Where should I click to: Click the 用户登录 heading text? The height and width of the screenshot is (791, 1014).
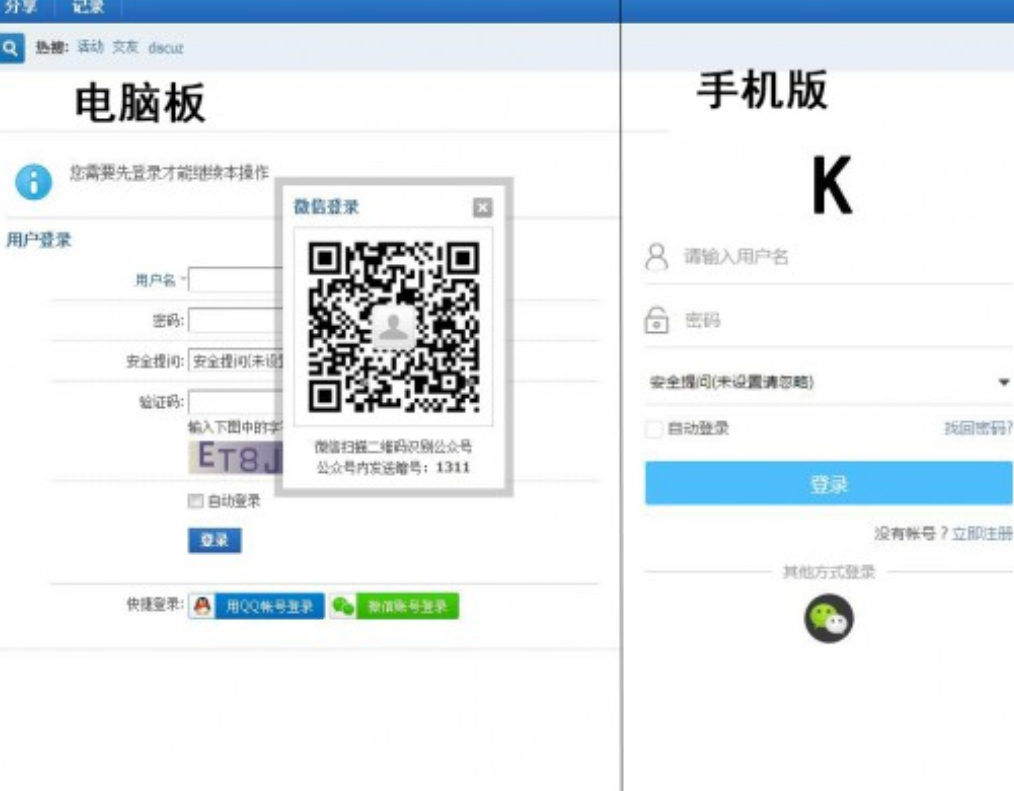[x=39, y=240]
